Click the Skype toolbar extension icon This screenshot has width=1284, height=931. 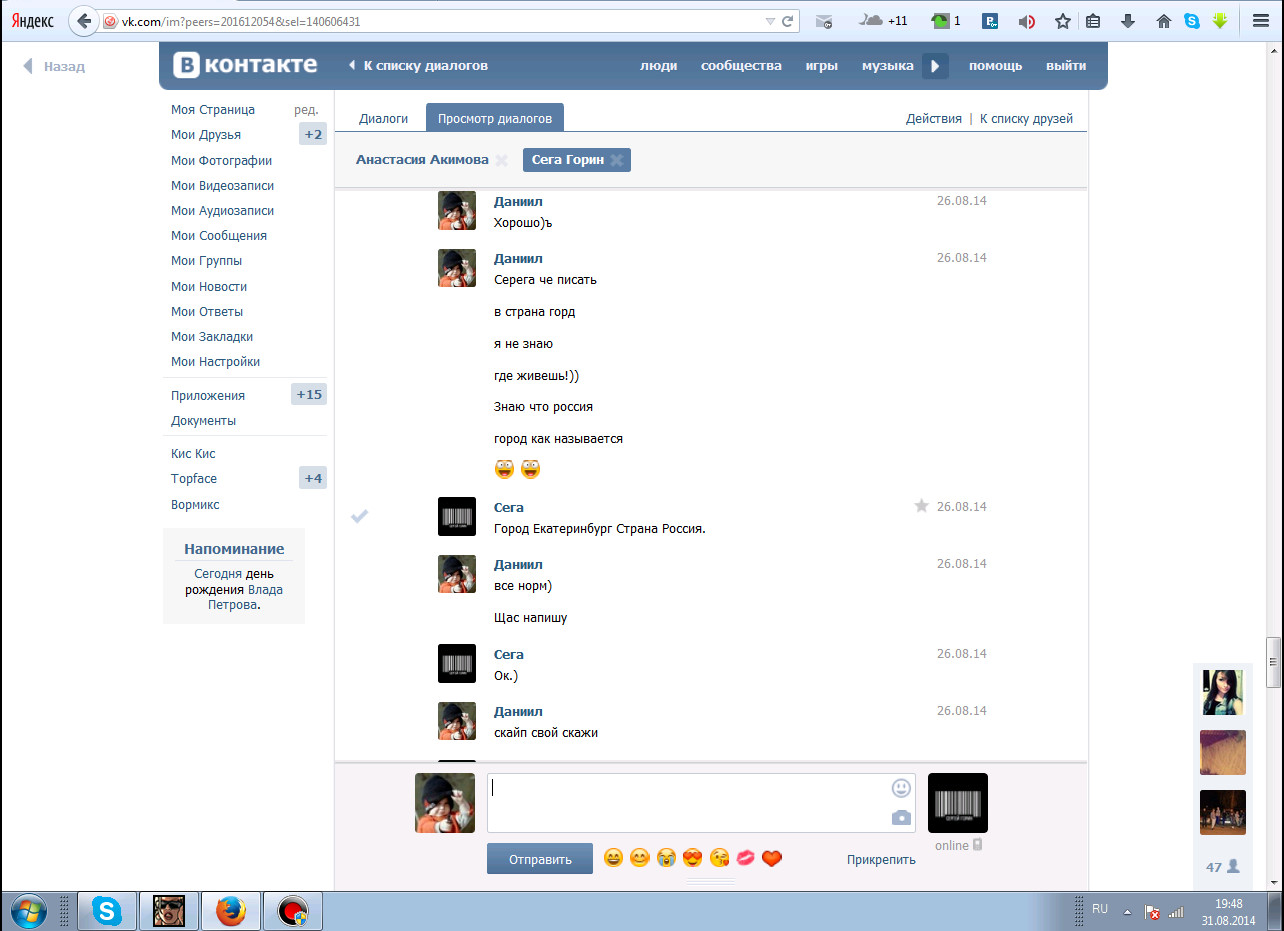click(x=1192, y=21)
